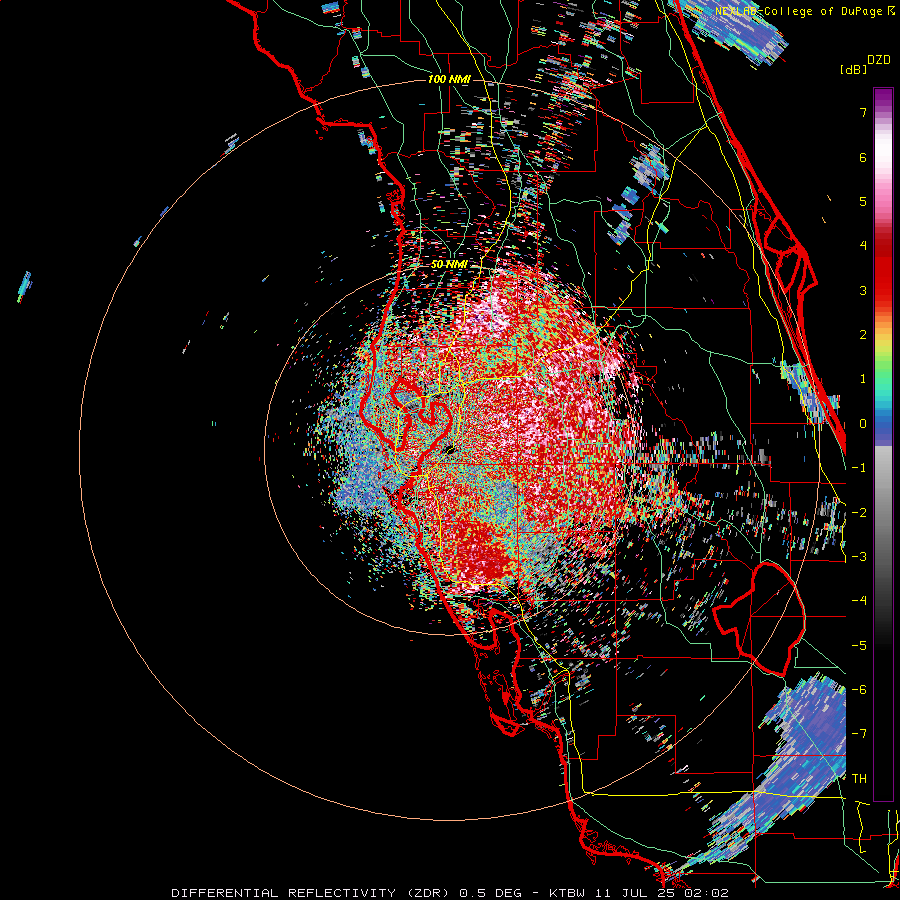Click the "02:02" timestamp

(x=706, y=893)
